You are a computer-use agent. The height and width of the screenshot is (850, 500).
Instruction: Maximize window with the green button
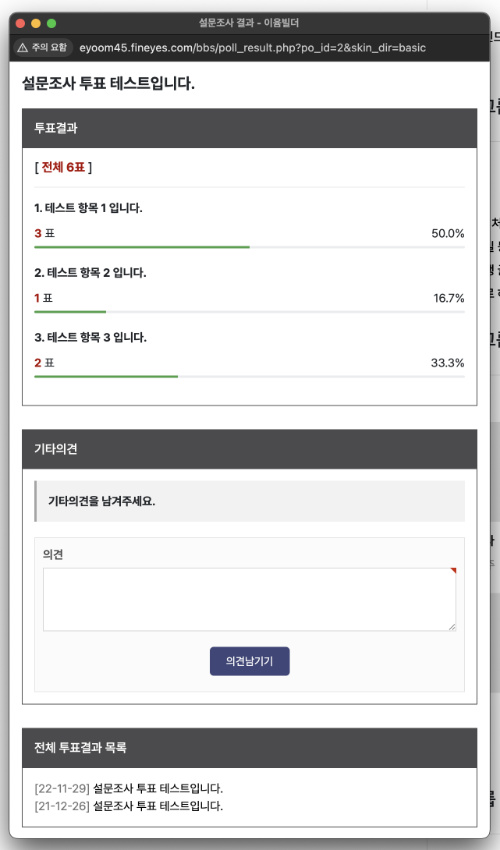52,23
